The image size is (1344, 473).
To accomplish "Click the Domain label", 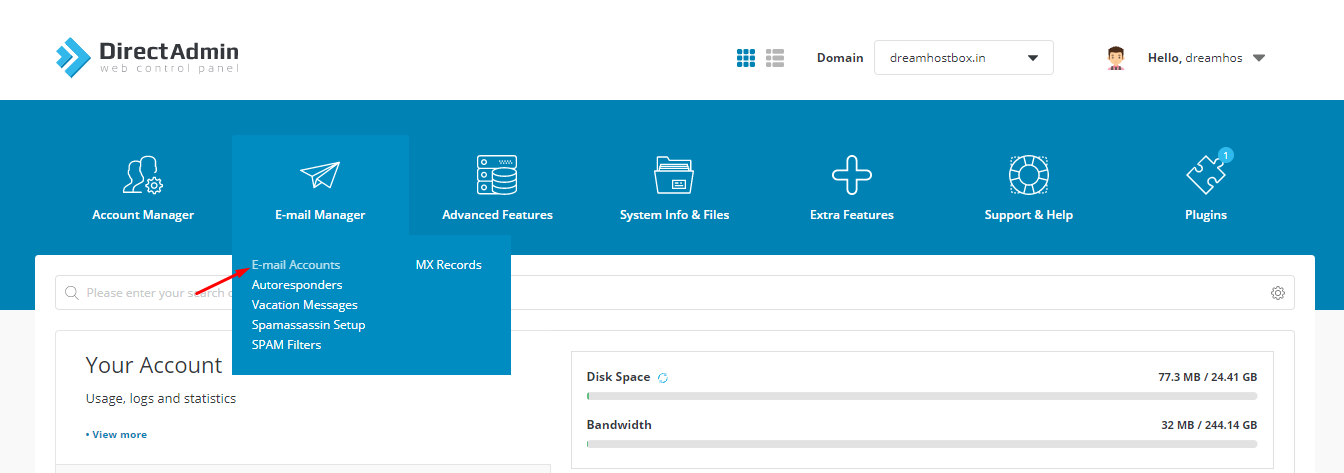I will [x=840, y=58].
